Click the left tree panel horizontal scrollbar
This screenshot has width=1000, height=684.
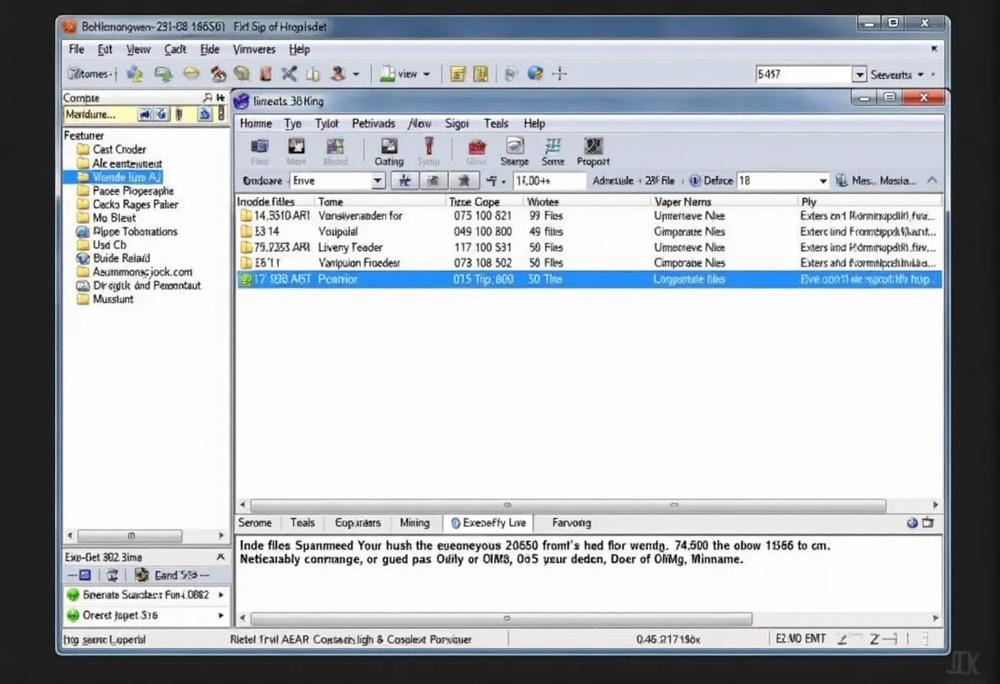tap(130, 536)
